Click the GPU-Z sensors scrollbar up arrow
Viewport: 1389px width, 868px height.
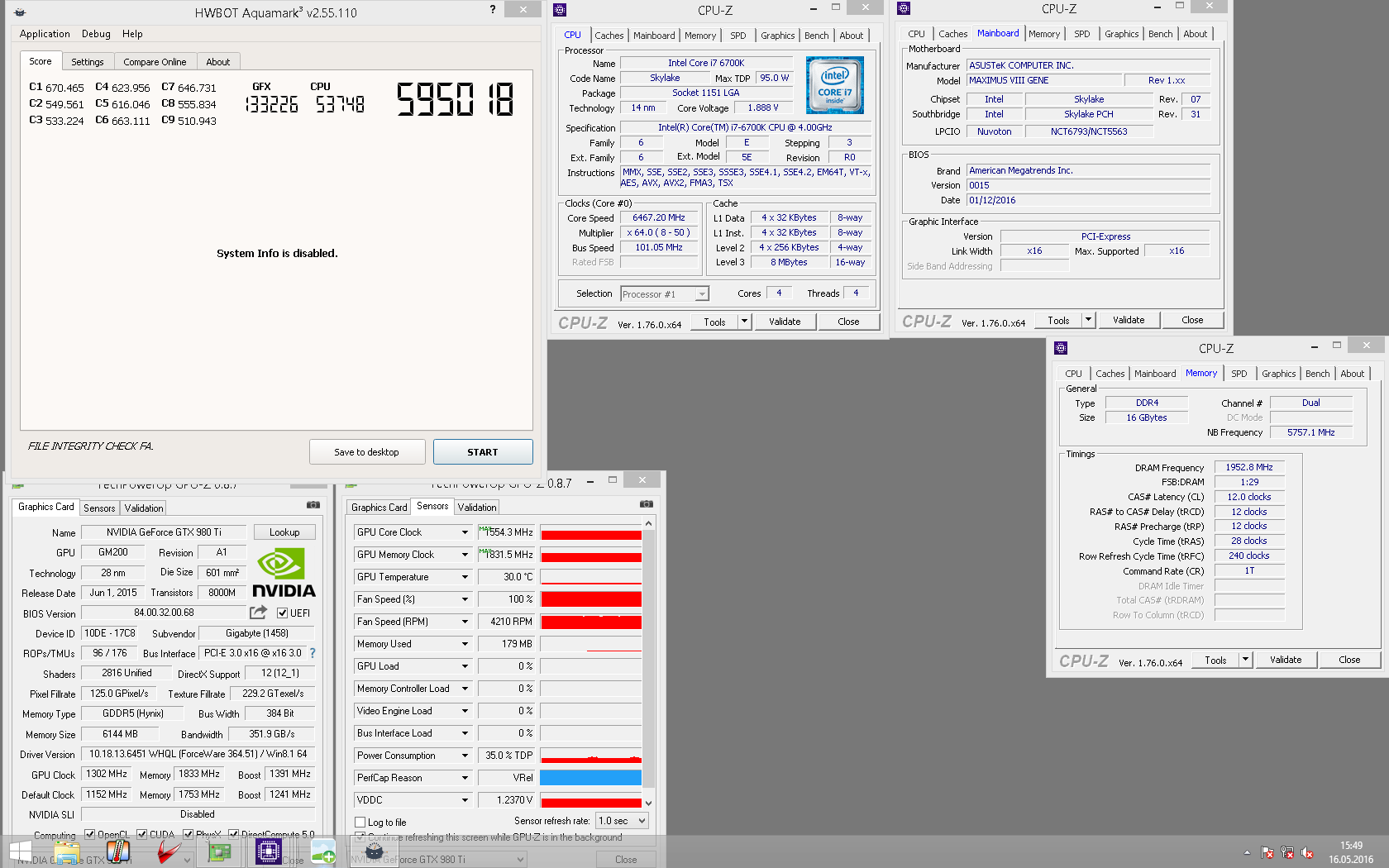(x=648, y=523)
